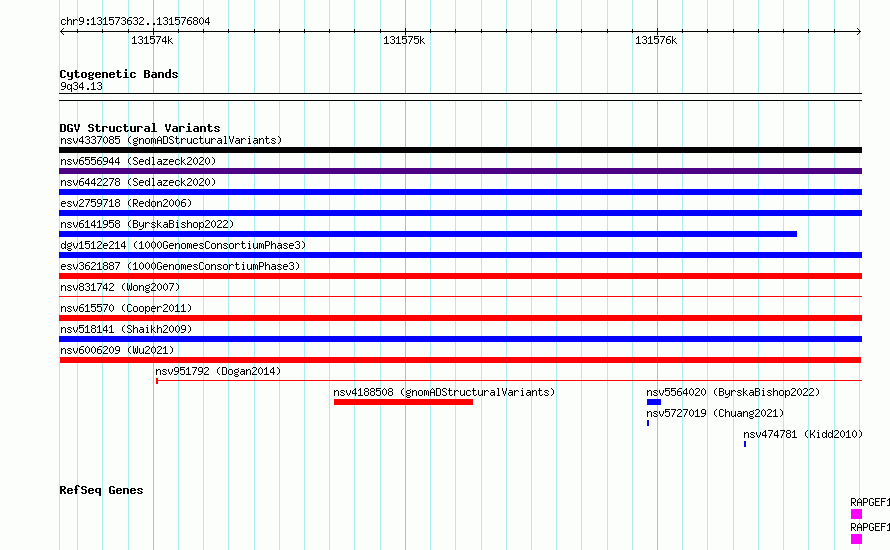Open dgv1512e214 (1000GenomesConsortiumPhase3) label
This screenshot has width=890, height=550.
(183, 245)
